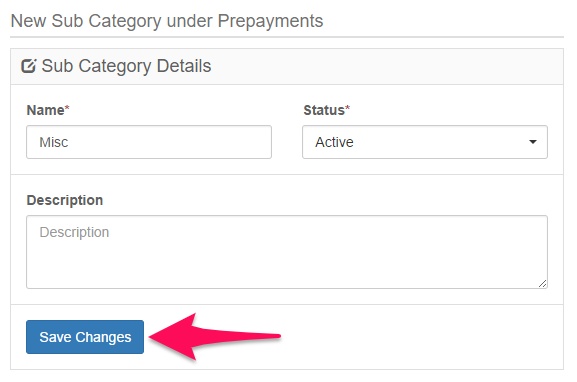Open the Status select showing Active

coord(425,142)
